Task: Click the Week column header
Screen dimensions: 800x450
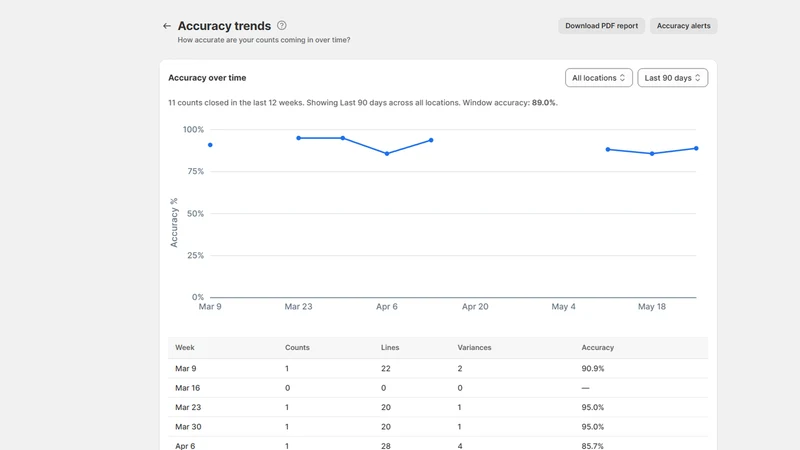Action: (185, 347)
